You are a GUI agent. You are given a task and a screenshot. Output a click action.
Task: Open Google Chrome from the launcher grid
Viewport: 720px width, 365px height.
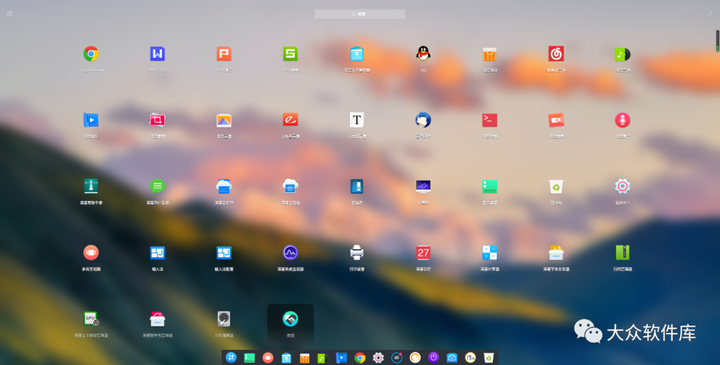tap(91, 54)
